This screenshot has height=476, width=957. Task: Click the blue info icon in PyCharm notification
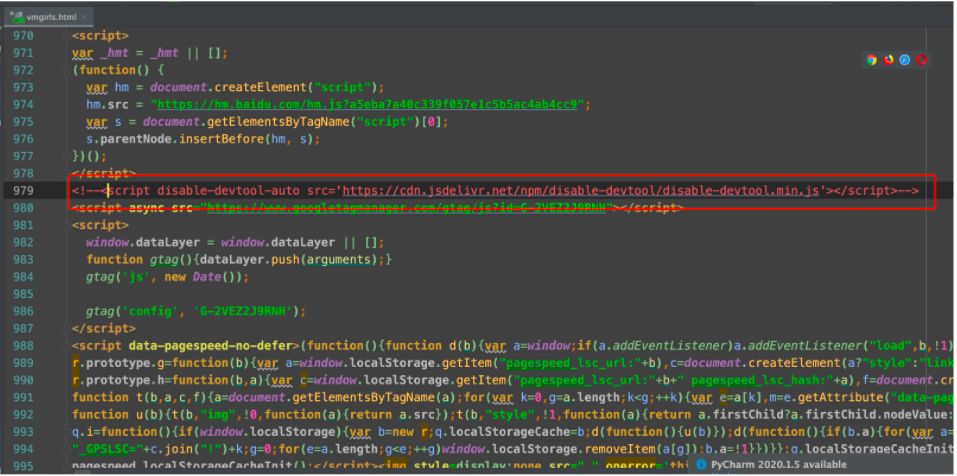(x=702, y=464)
